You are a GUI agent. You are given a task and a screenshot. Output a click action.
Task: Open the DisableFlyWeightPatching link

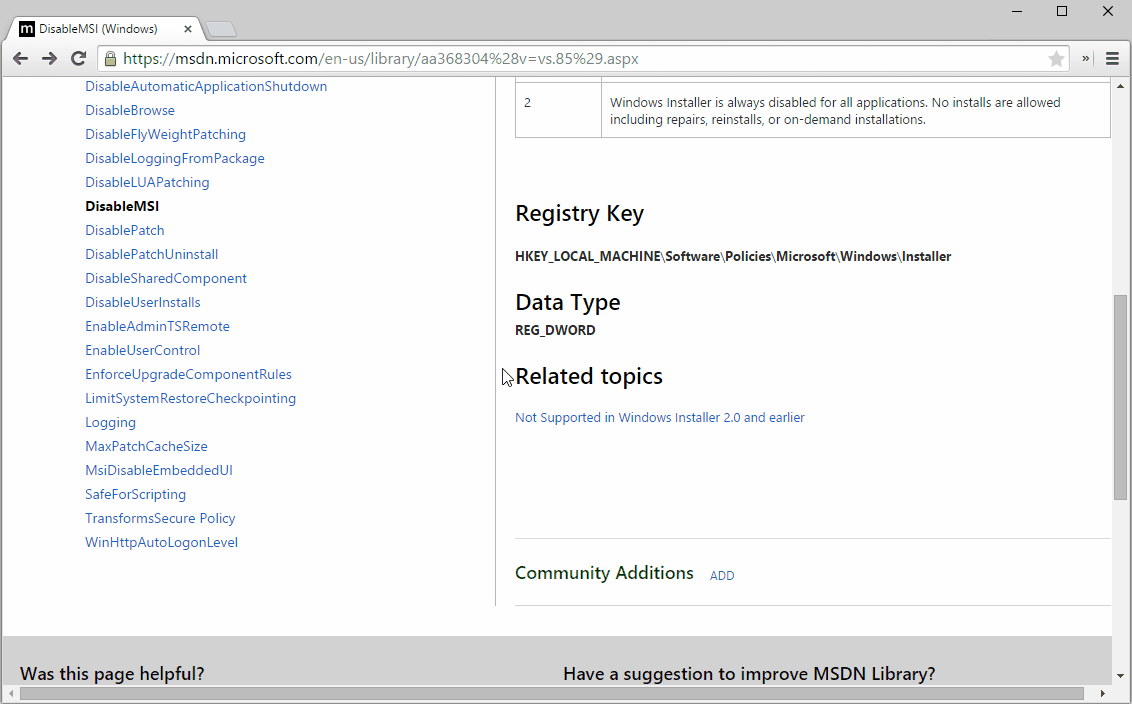[x=165, y=134]
